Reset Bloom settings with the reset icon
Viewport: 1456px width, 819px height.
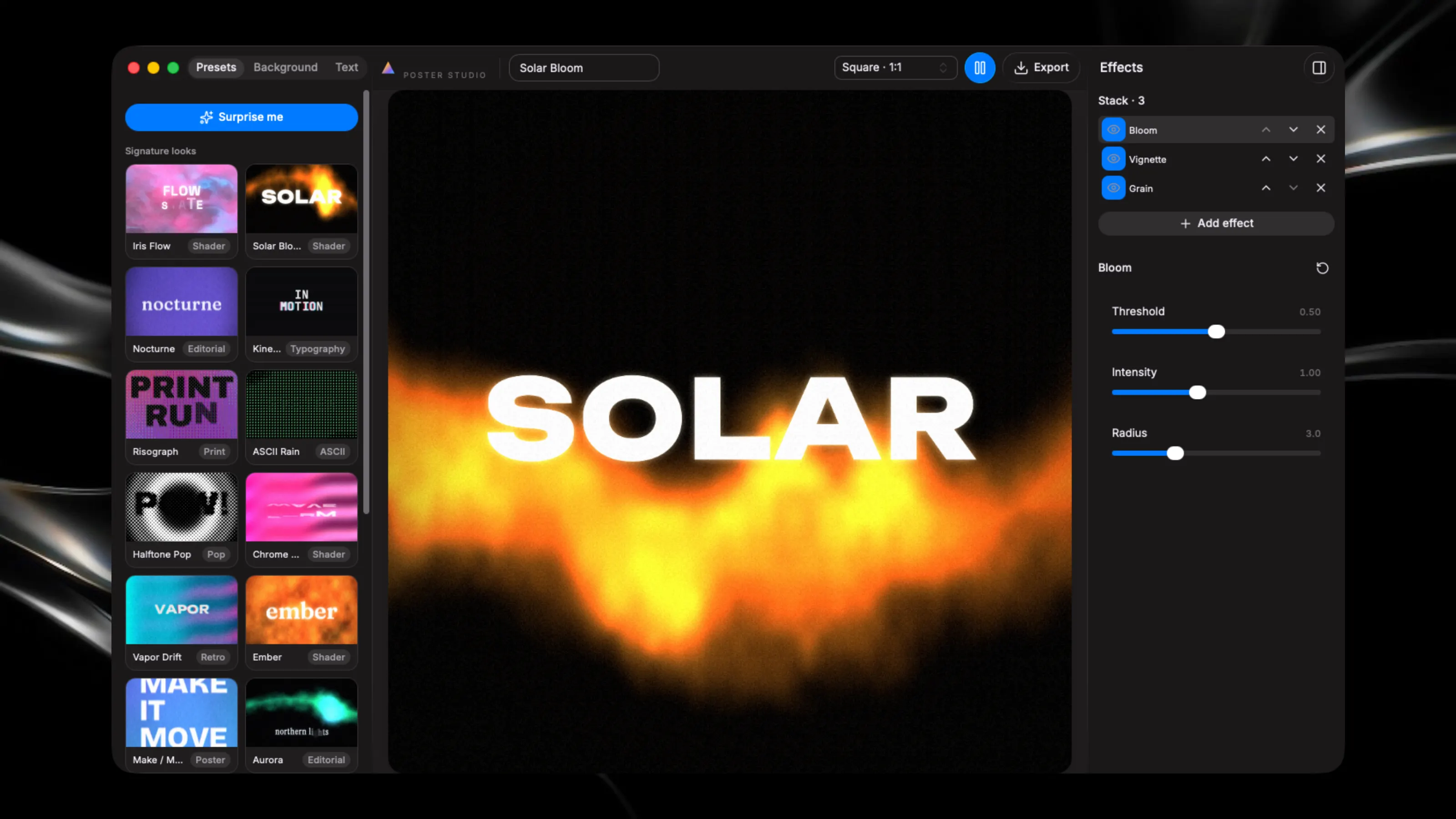click(x=1322, y=268)
